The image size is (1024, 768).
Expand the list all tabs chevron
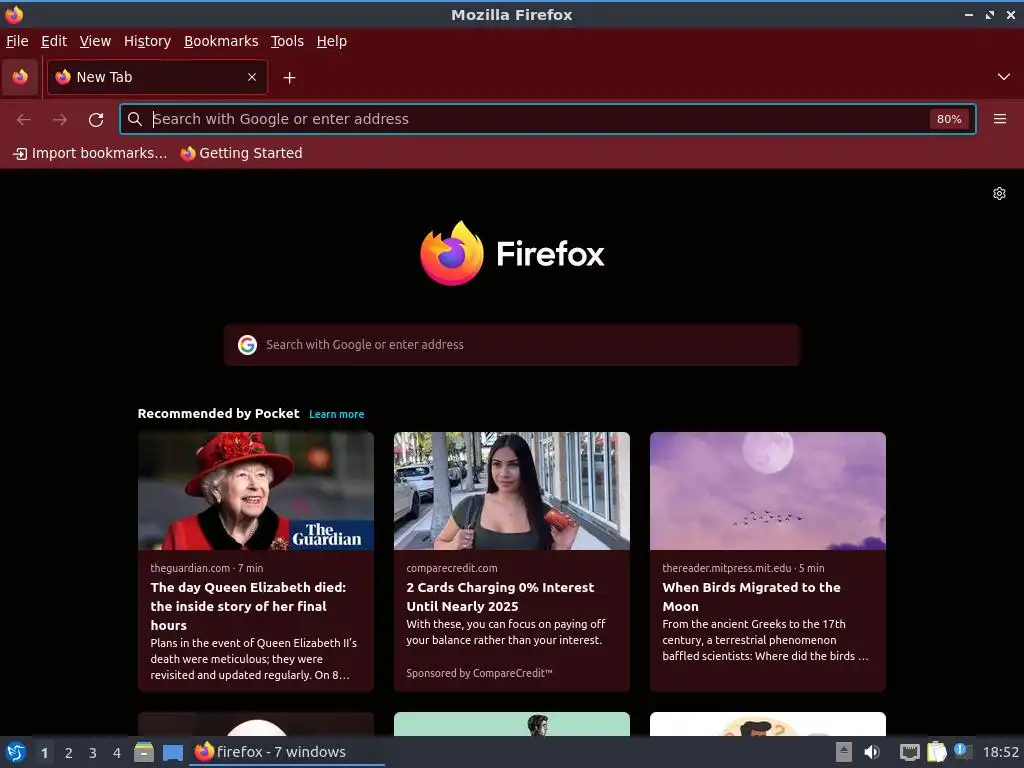pos(1004,77)
